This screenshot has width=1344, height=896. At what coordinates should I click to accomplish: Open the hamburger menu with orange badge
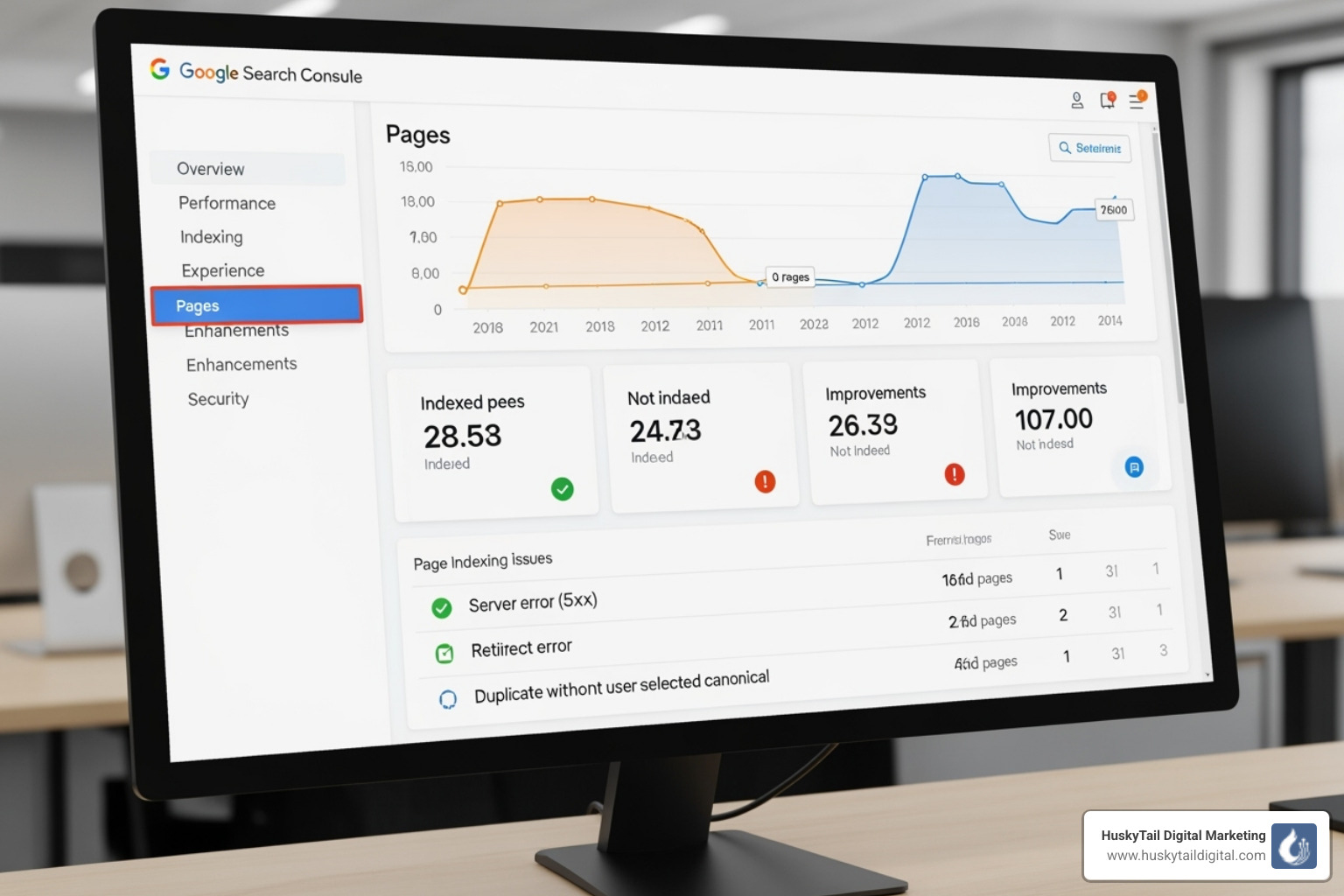1137,100
